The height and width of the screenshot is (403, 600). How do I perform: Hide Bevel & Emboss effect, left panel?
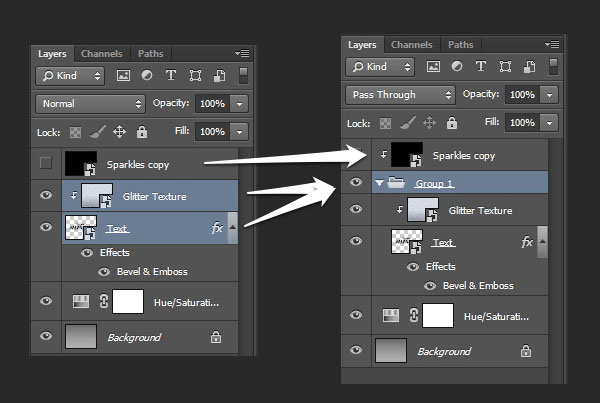tap(104, 272)
